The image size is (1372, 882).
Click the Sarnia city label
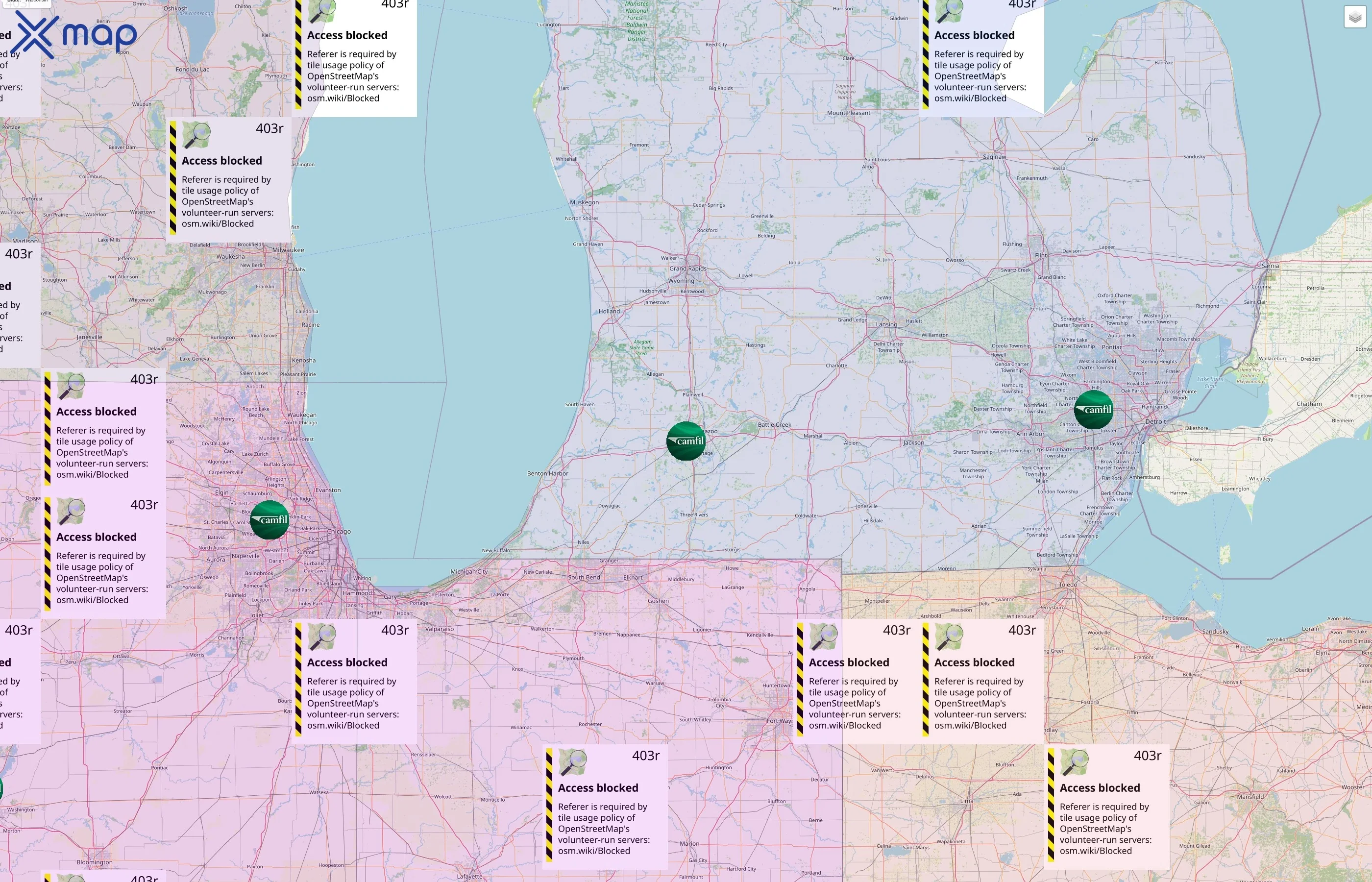pos(1270,266)
